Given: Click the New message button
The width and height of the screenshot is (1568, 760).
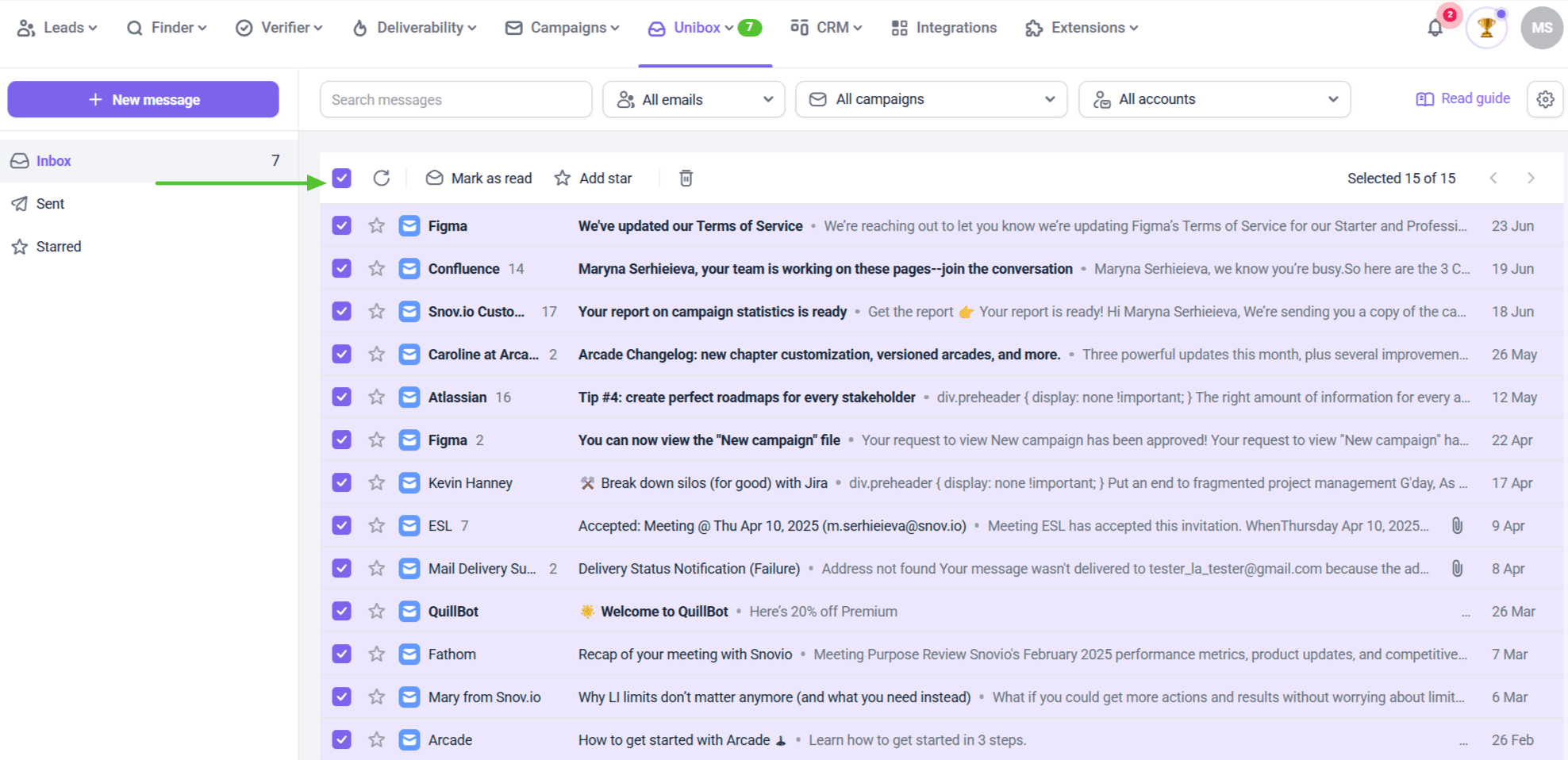Looking at the screenshot, I should 143,99.
